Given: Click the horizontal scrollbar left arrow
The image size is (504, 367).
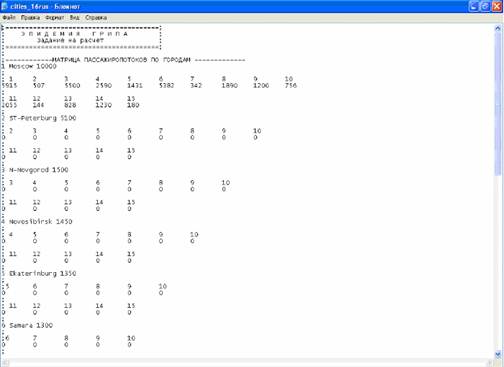Looking at the screenshot, I should coord(5,362).
